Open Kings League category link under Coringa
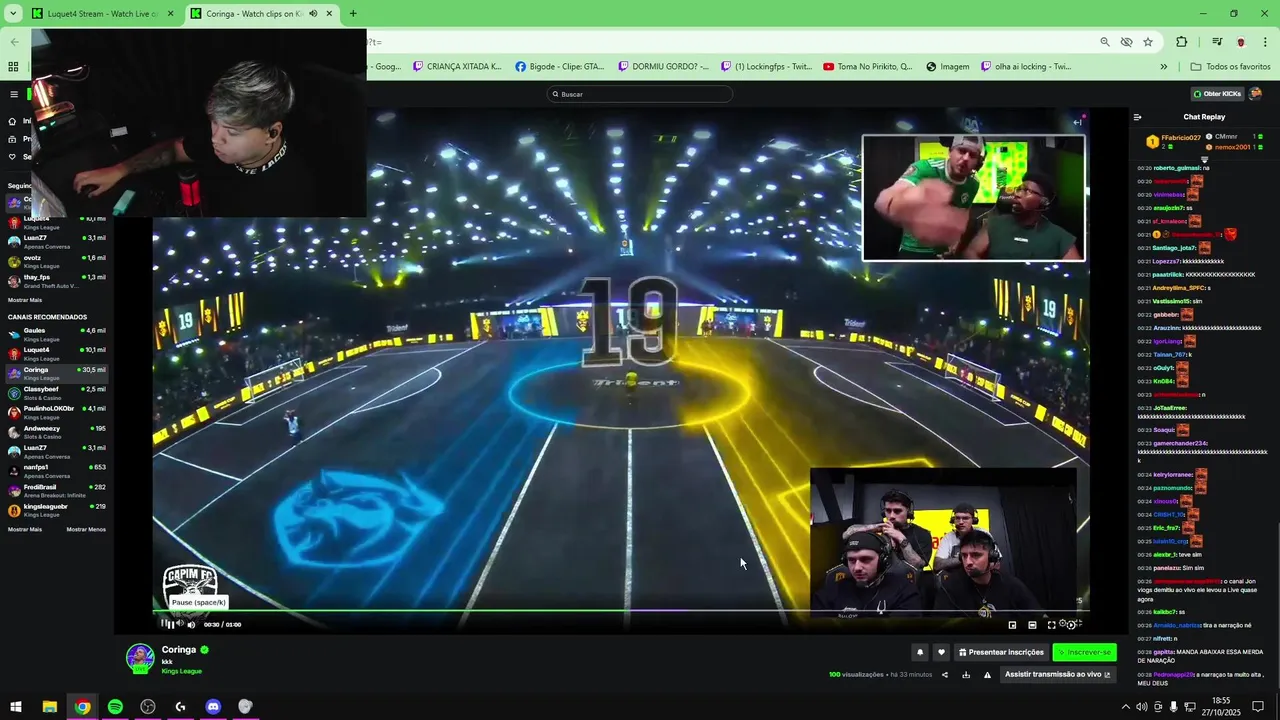1280x720 pixels. (x=182, y=671)
